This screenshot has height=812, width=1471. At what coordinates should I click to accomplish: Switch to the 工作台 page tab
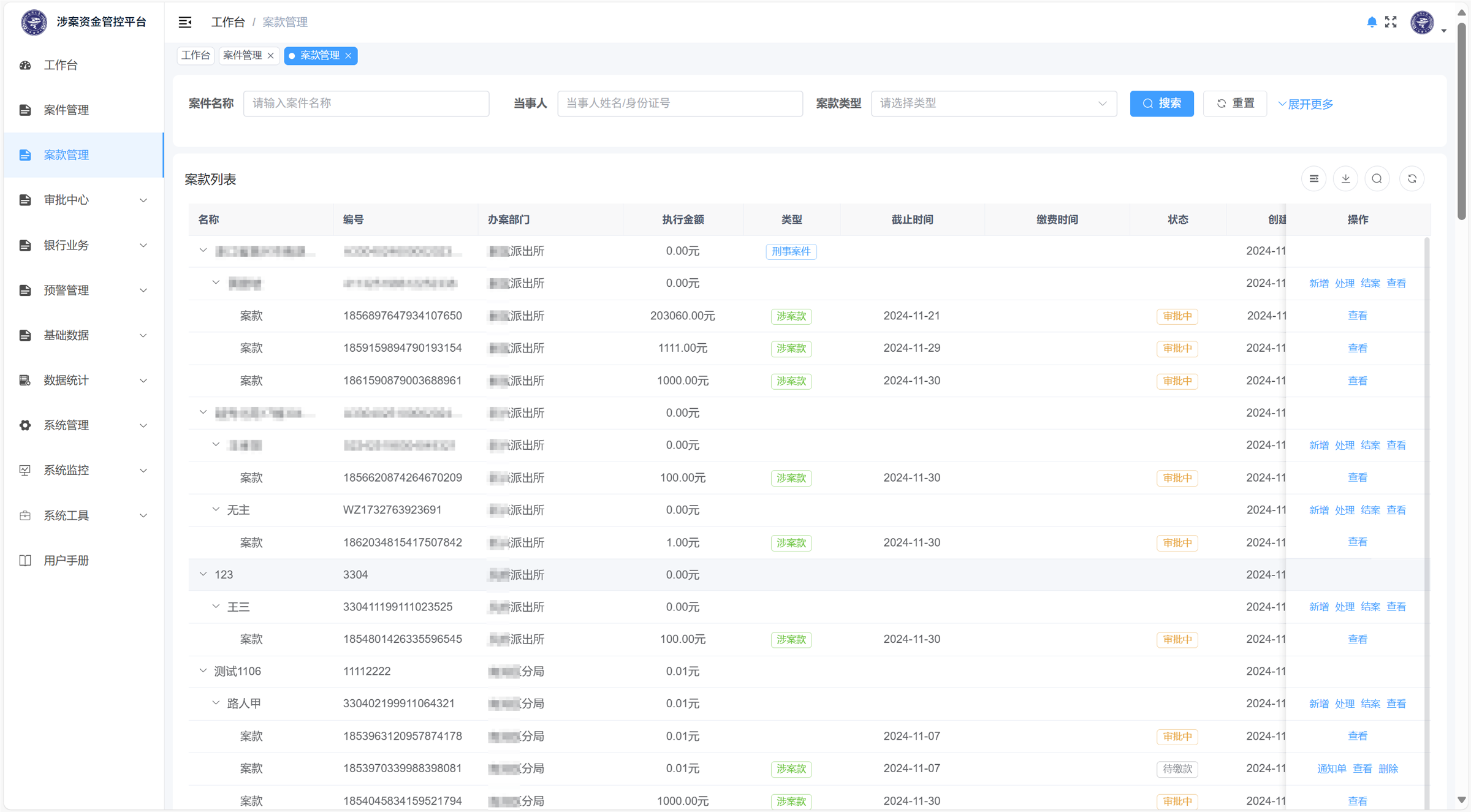(x=196, y=56)
